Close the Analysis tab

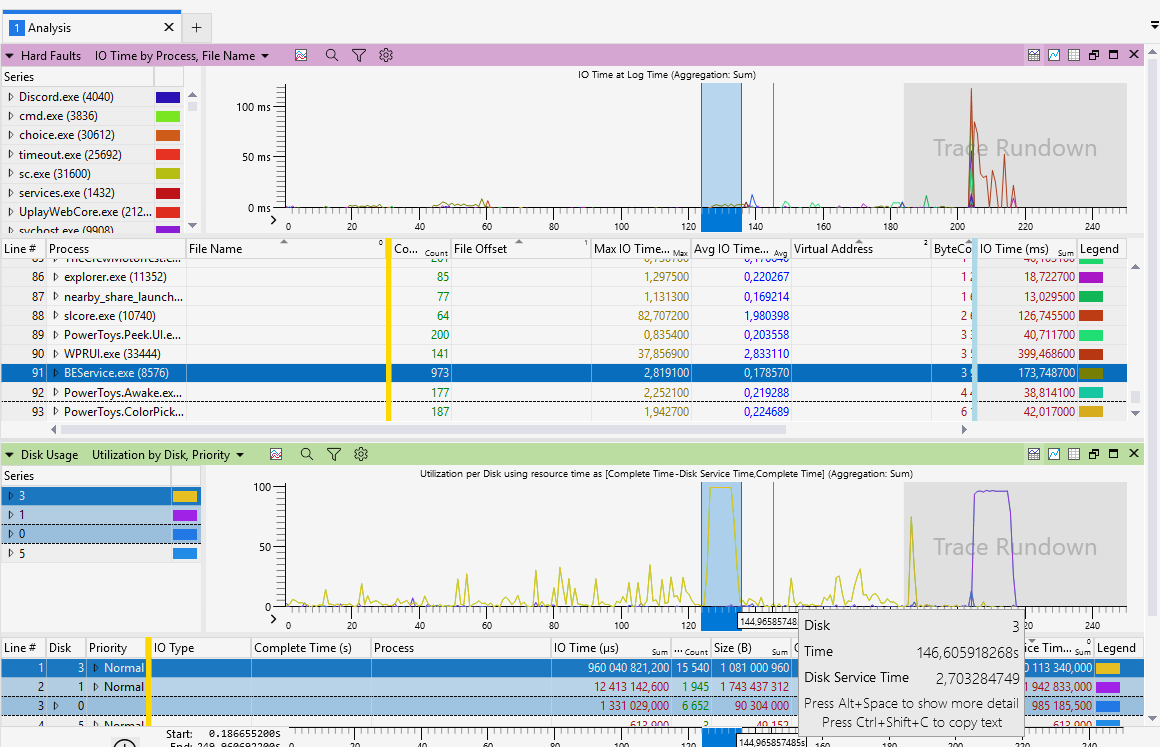click(x=169, y=27)
